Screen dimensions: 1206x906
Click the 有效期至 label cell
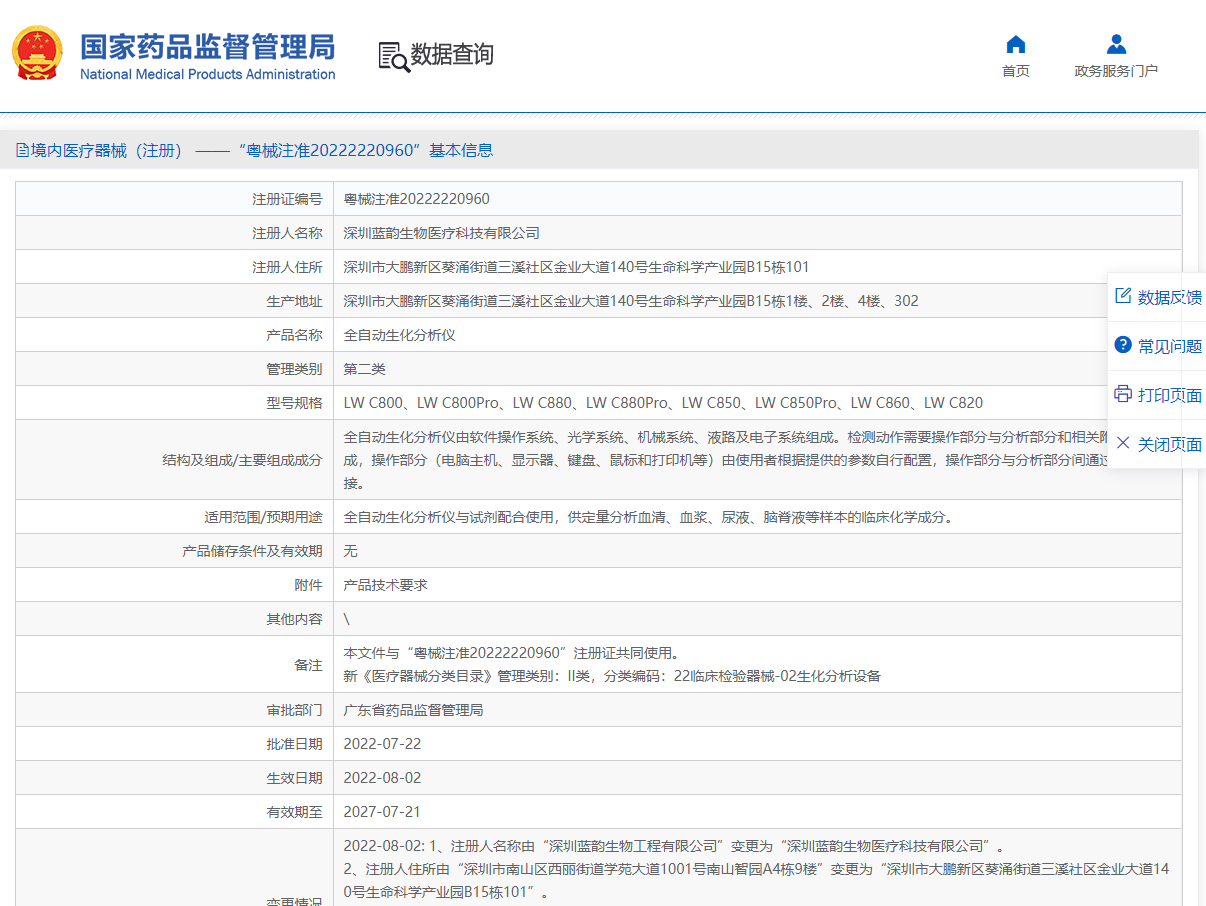175,812
